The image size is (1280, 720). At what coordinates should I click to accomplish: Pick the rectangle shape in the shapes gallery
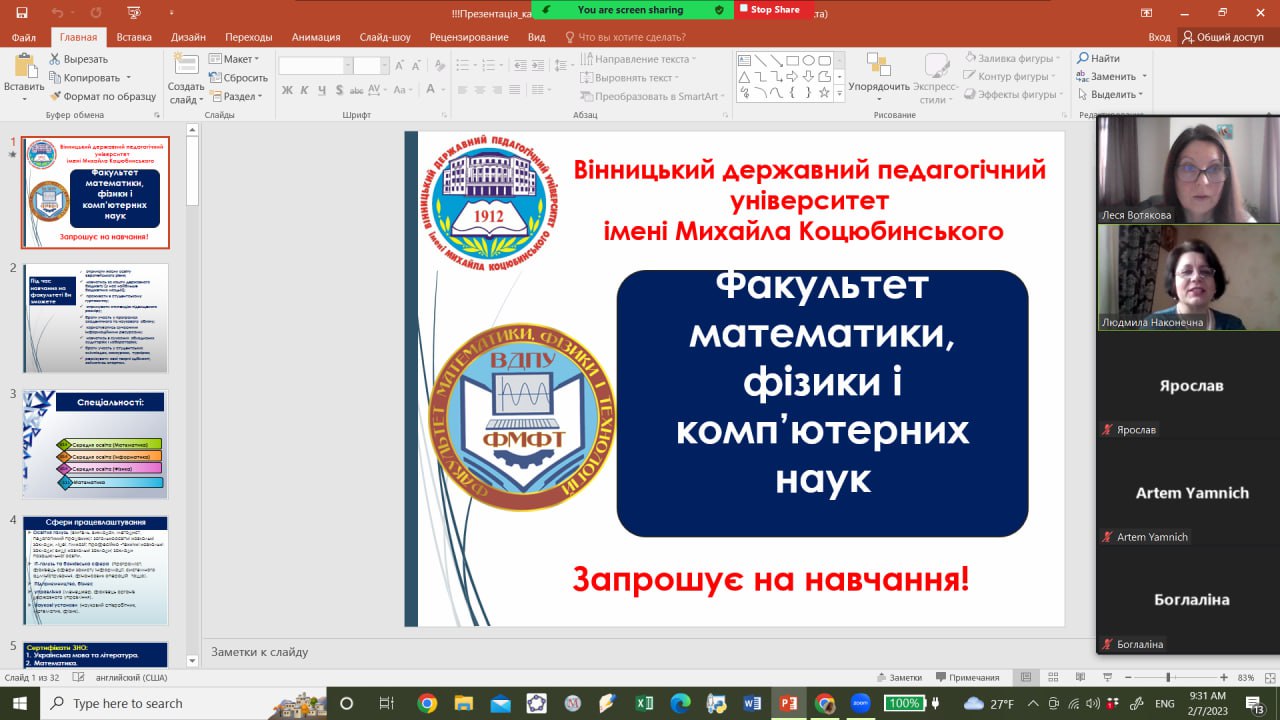(792, 60)
